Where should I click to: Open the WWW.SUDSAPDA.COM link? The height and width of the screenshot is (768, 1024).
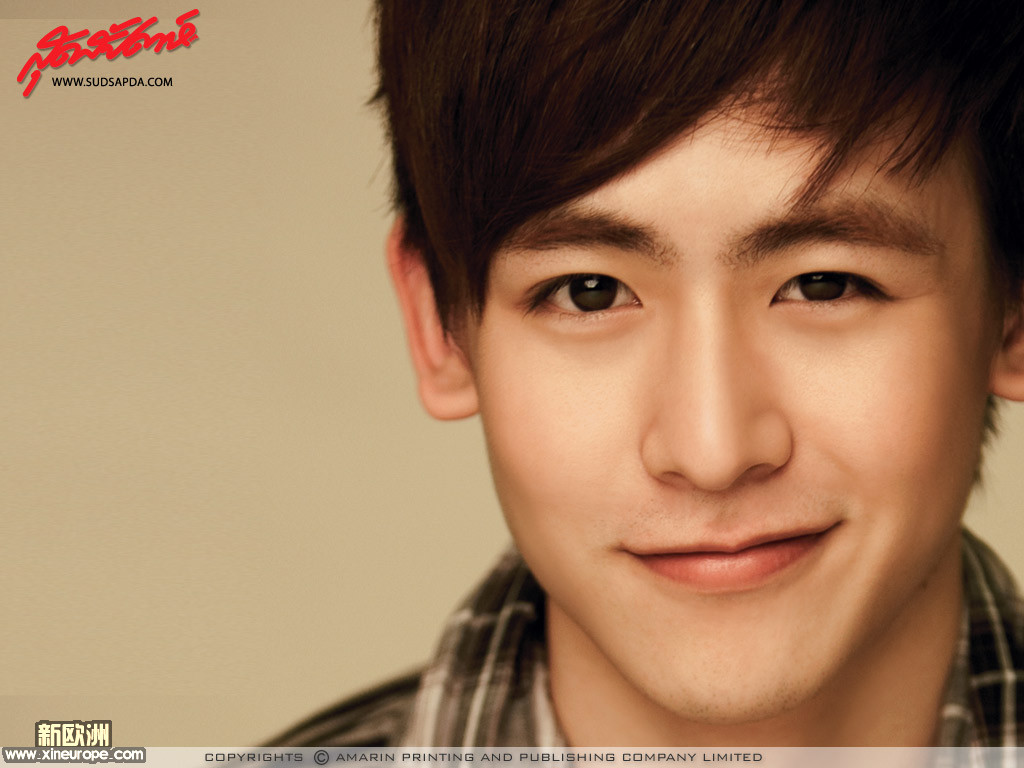click(x=112, y=82)
